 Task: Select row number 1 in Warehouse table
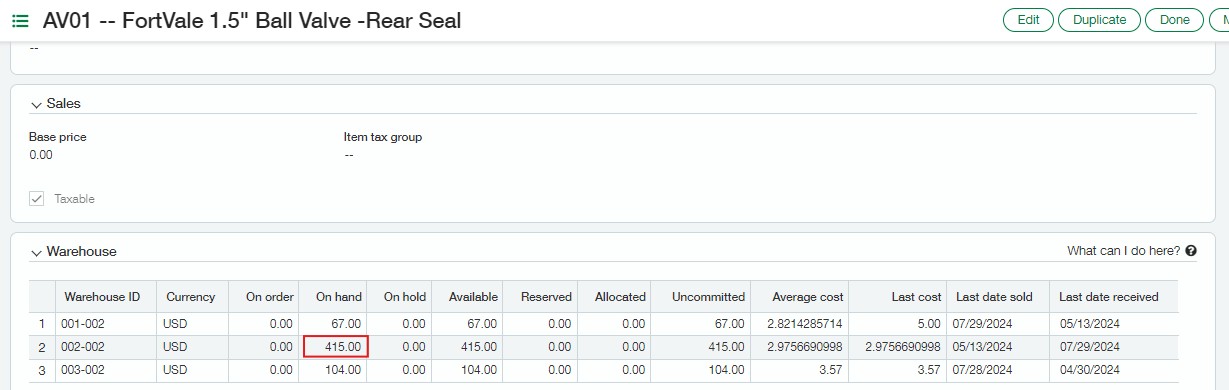click(41, 324)
